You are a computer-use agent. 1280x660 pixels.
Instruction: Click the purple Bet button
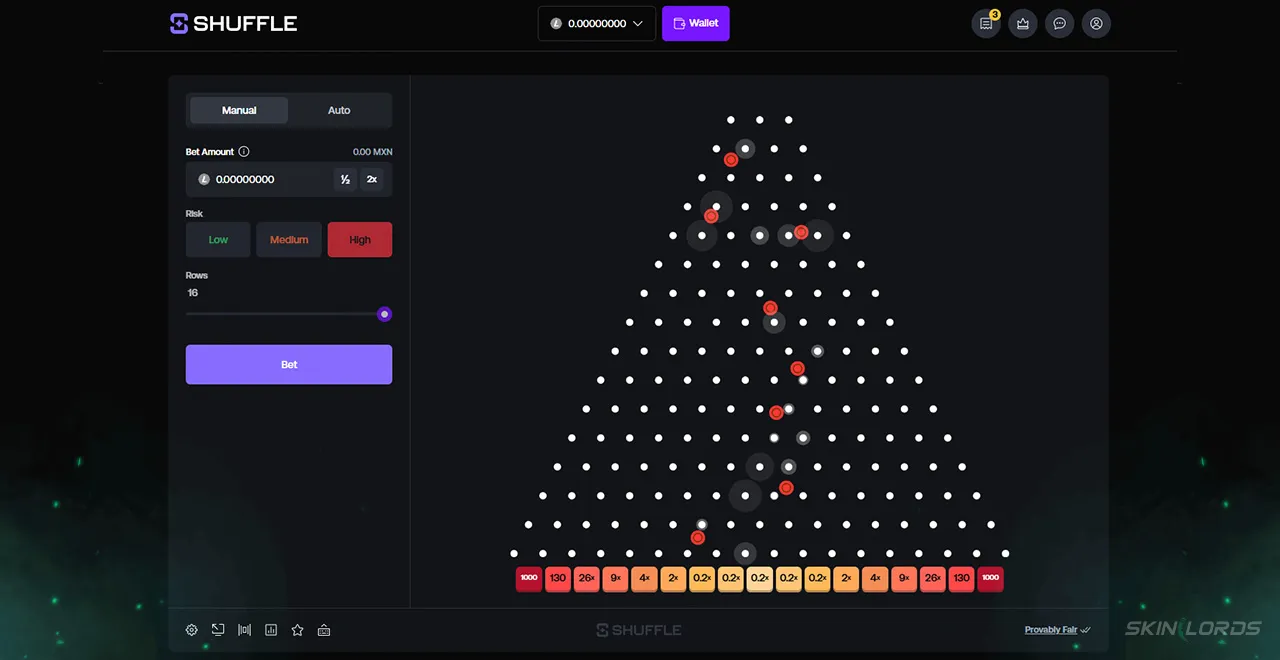click(x=289, y=365)
